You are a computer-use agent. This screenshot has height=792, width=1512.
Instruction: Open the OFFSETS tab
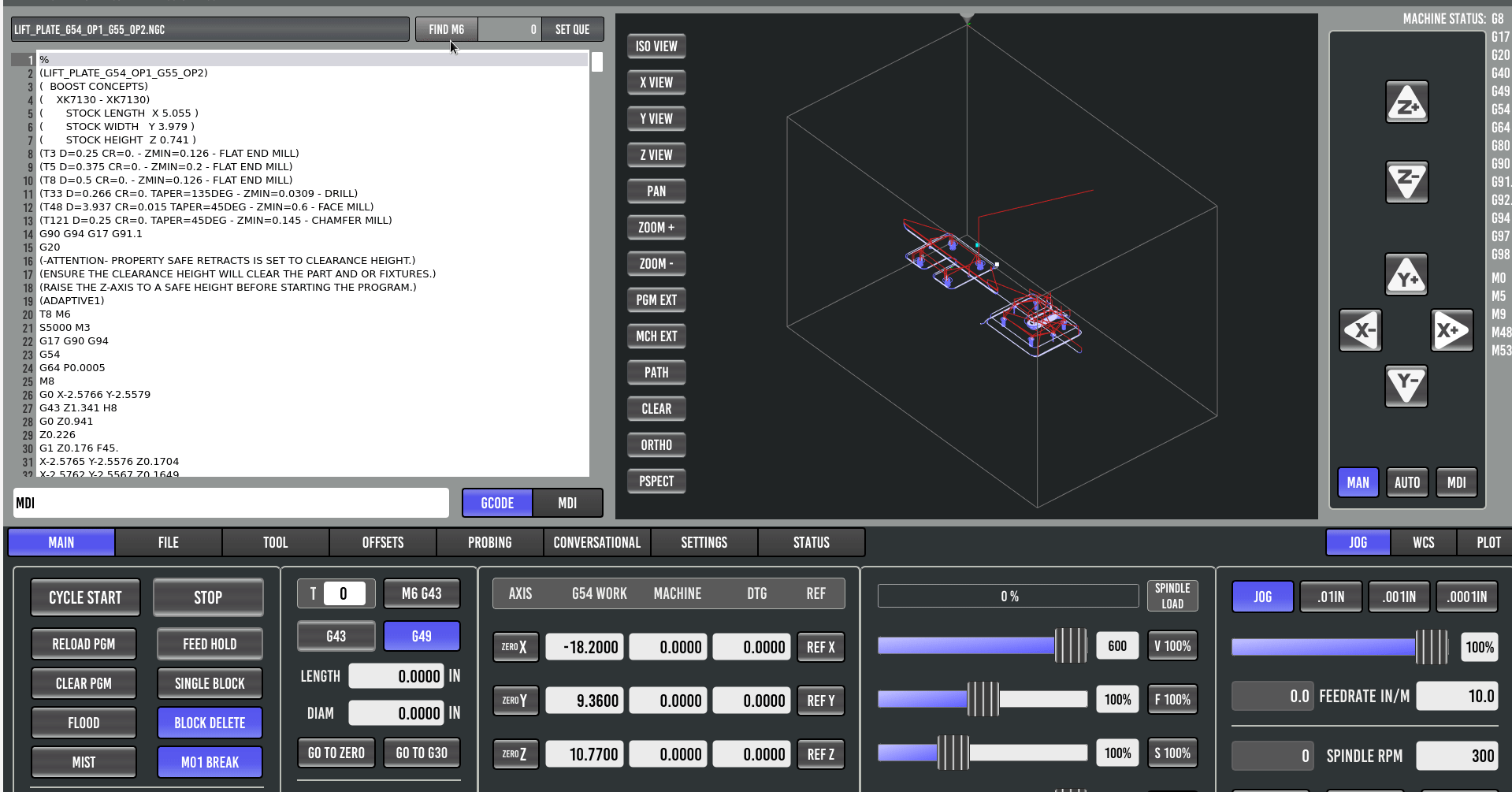click(383, 542)
